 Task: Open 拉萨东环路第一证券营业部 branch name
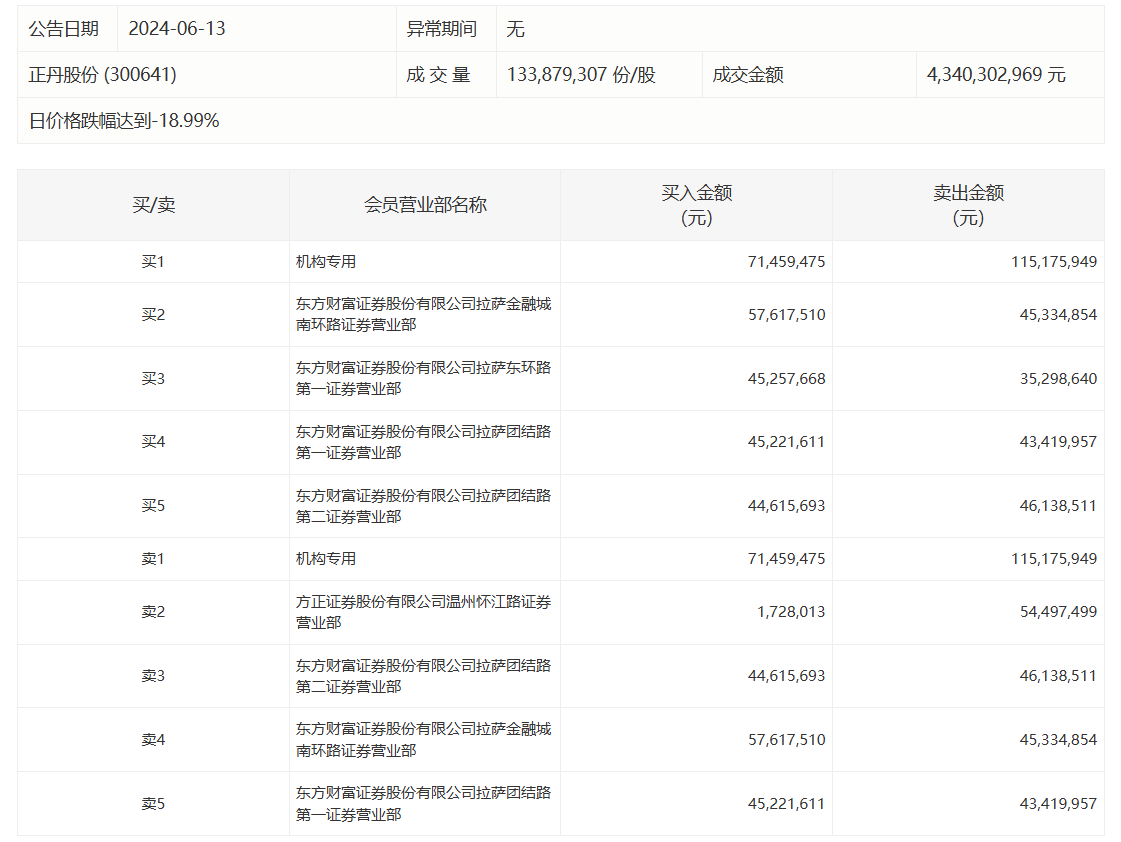423,378
